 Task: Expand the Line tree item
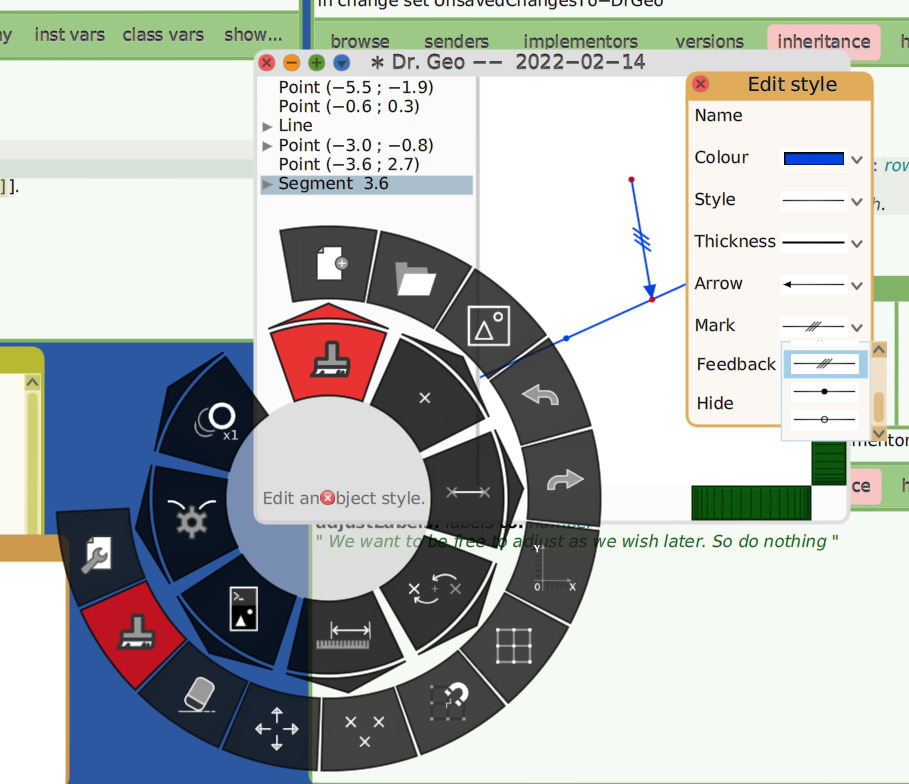(267, 126)
